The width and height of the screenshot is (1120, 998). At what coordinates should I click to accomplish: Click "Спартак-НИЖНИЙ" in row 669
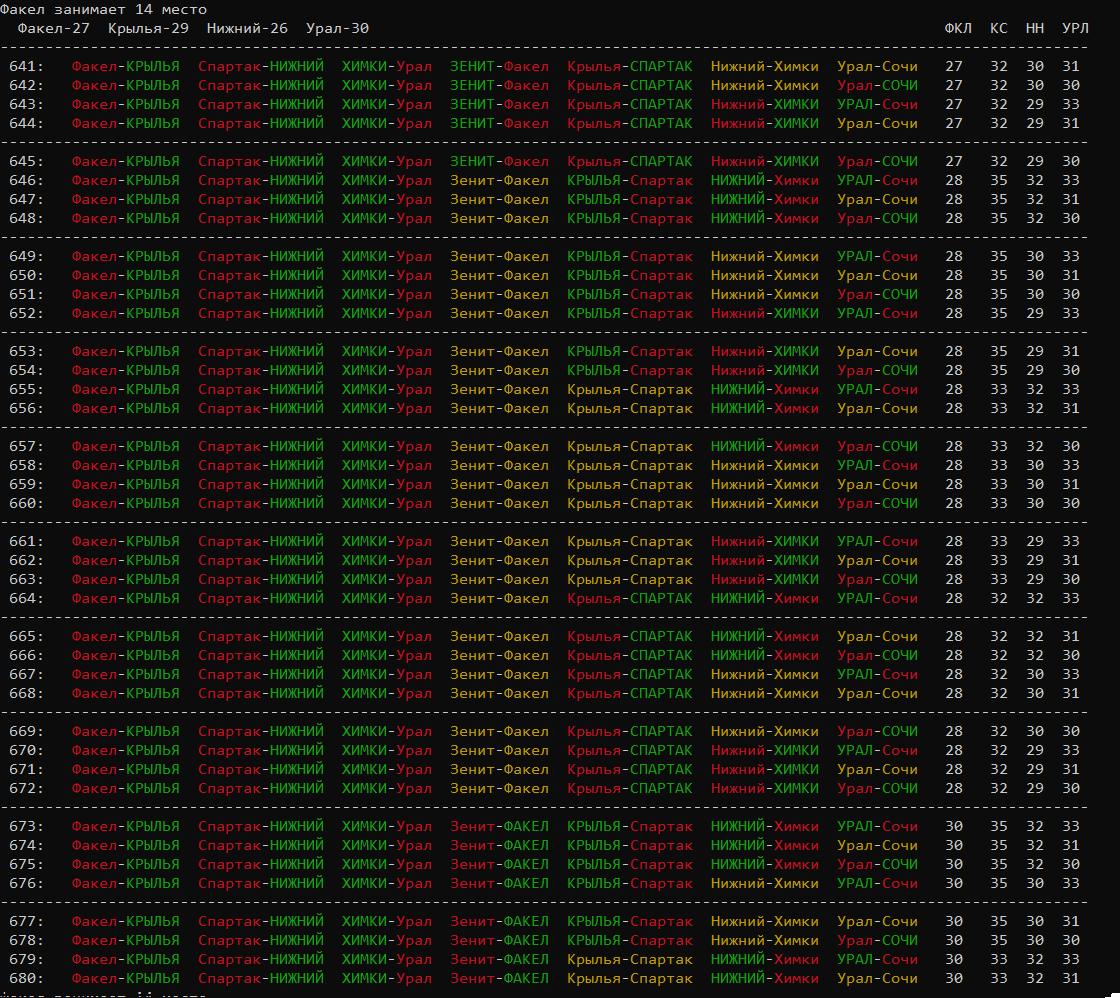(261, 732)
